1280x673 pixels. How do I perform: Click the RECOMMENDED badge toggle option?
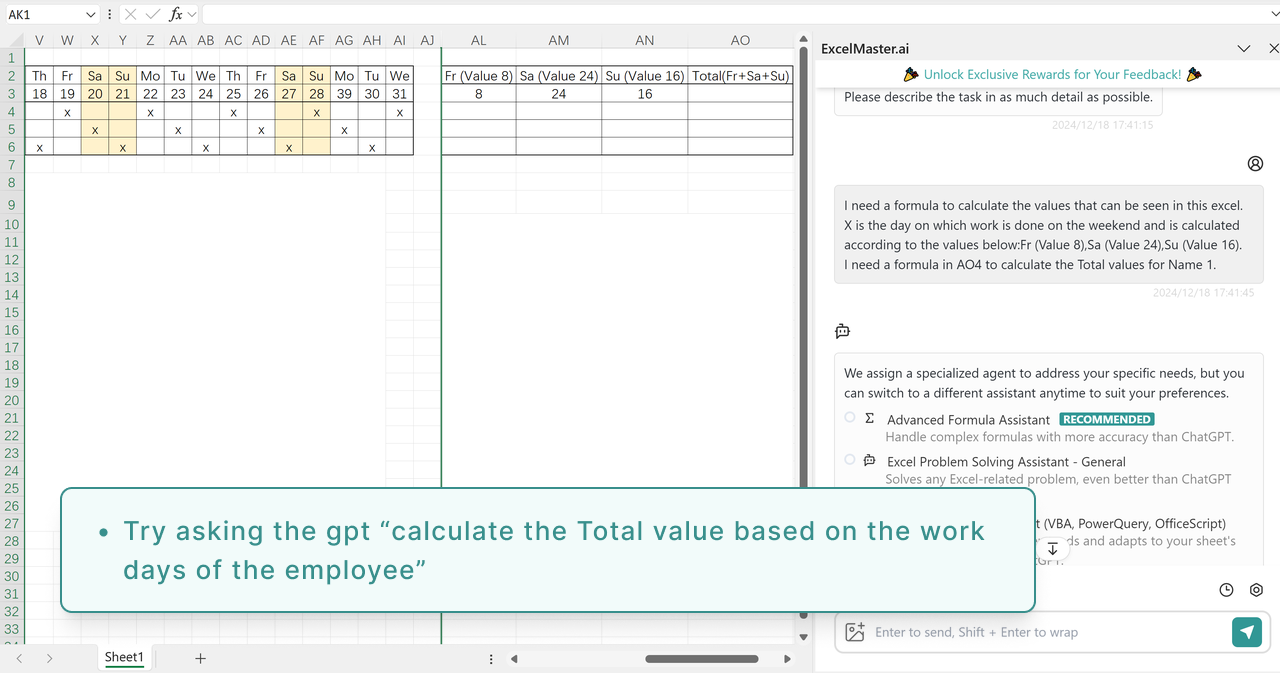pos(1106,419)
